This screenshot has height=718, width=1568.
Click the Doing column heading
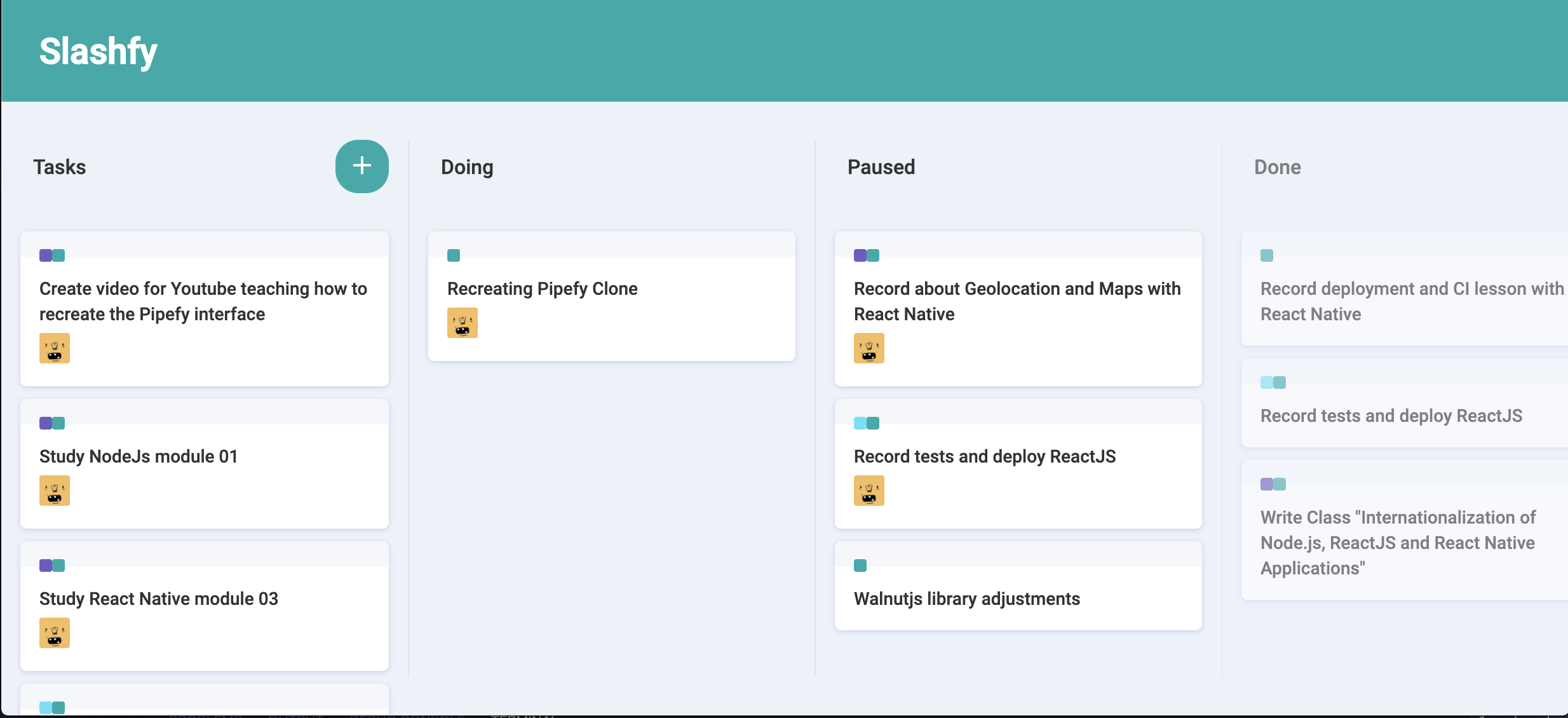(x=467, y=167)
